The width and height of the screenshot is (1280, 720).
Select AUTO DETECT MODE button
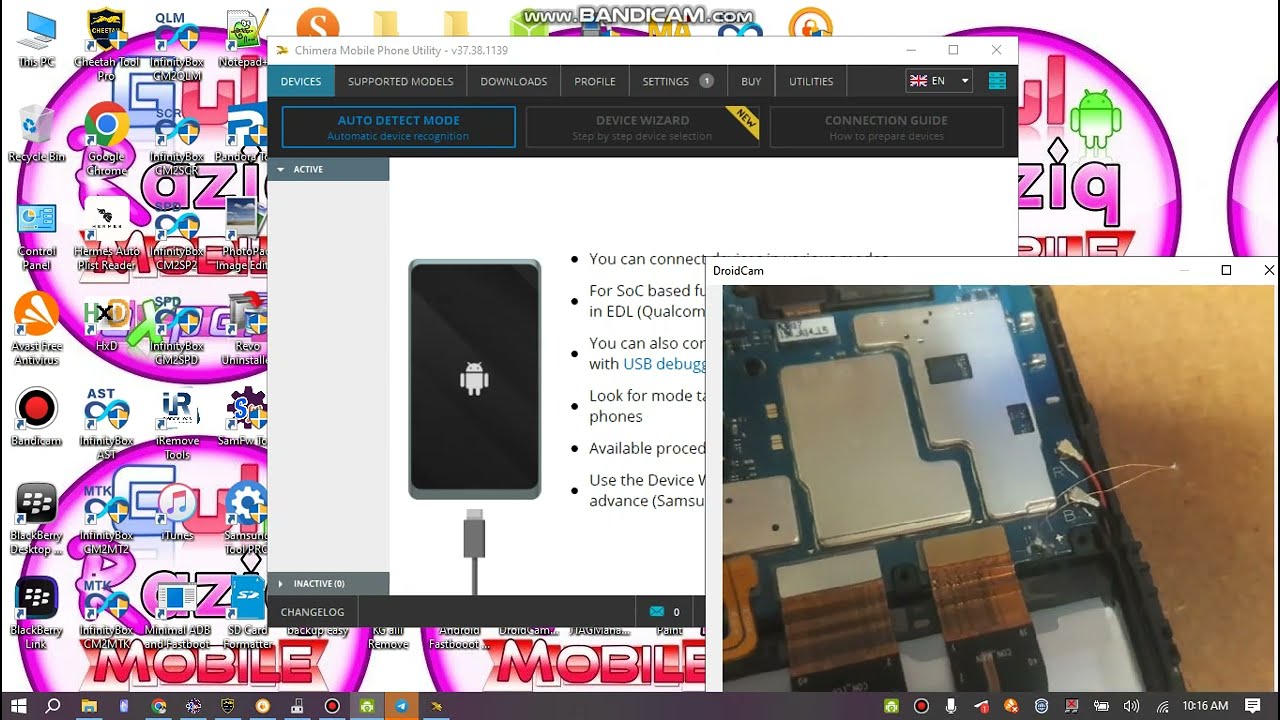[399, 127]
